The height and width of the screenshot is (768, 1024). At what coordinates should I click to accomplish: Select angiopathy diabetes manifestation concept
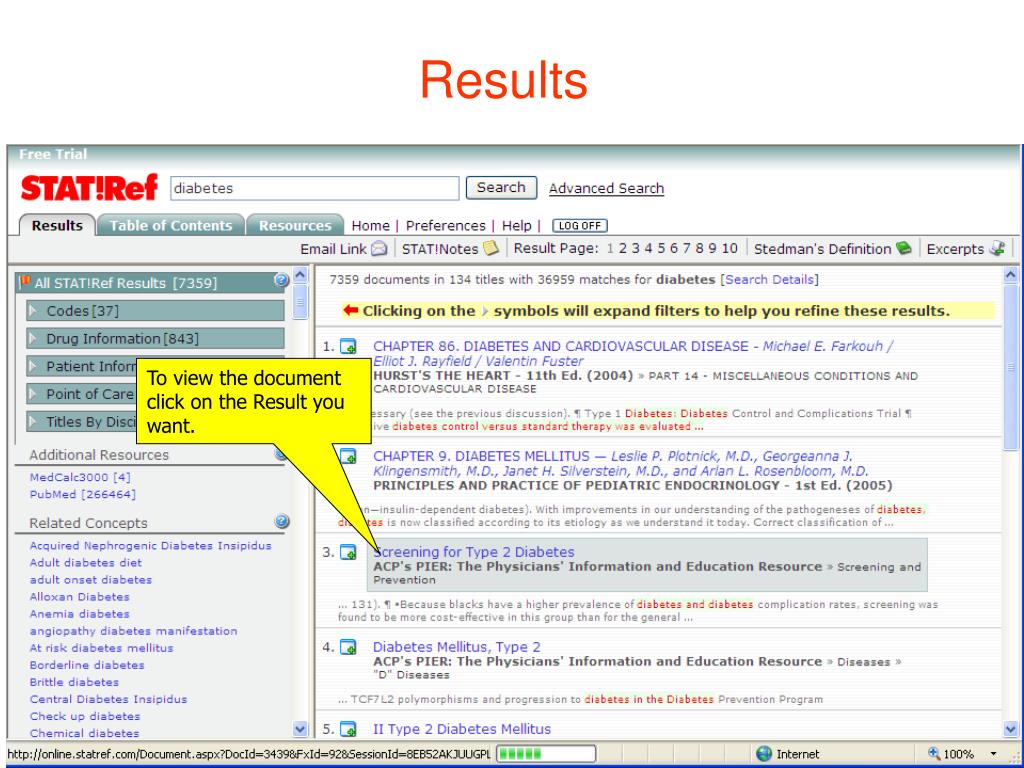tap(133, 631)
